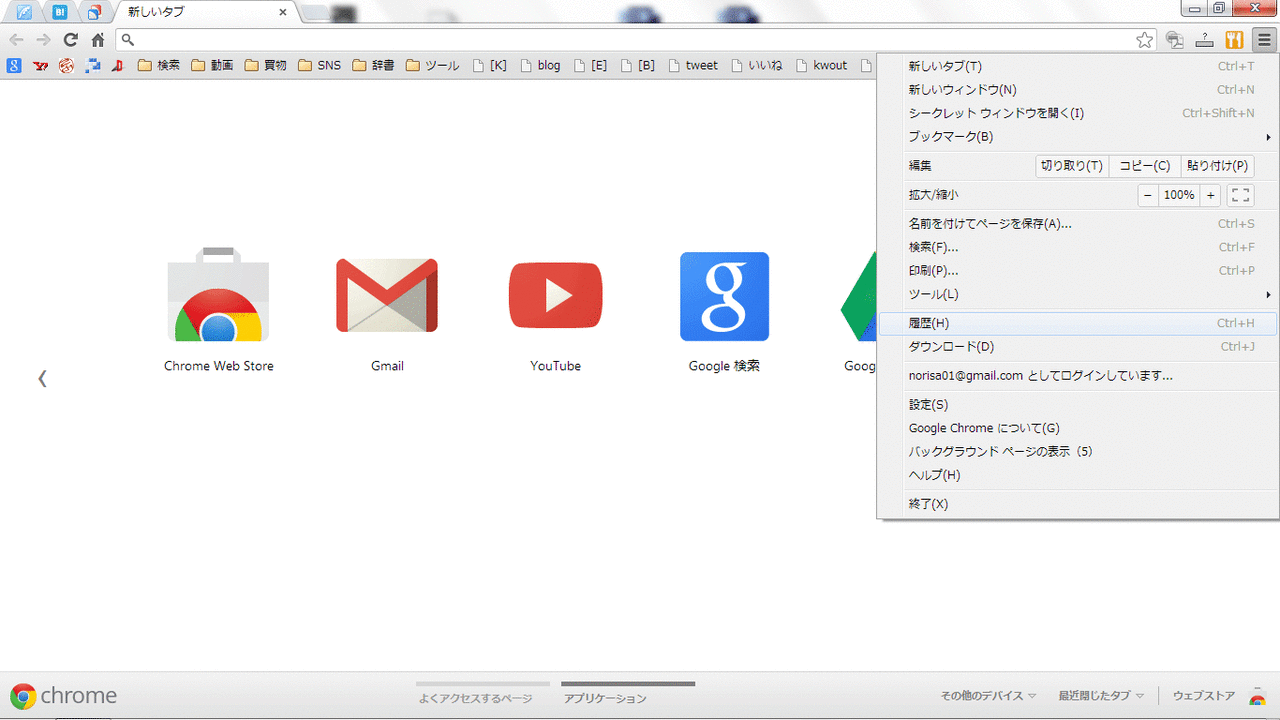The height and width of the screenshot is (720, 1280).
Task: Select 新しいタブ(T) in the menu
Action: pos(1078,66)
